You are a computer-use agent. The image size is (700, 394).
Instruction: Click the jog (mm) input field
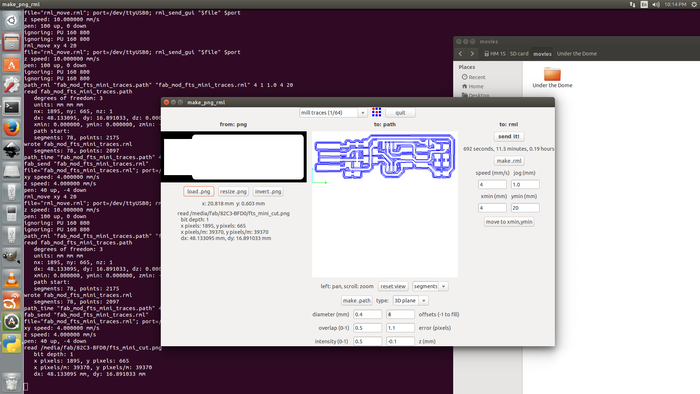(525, 184)
